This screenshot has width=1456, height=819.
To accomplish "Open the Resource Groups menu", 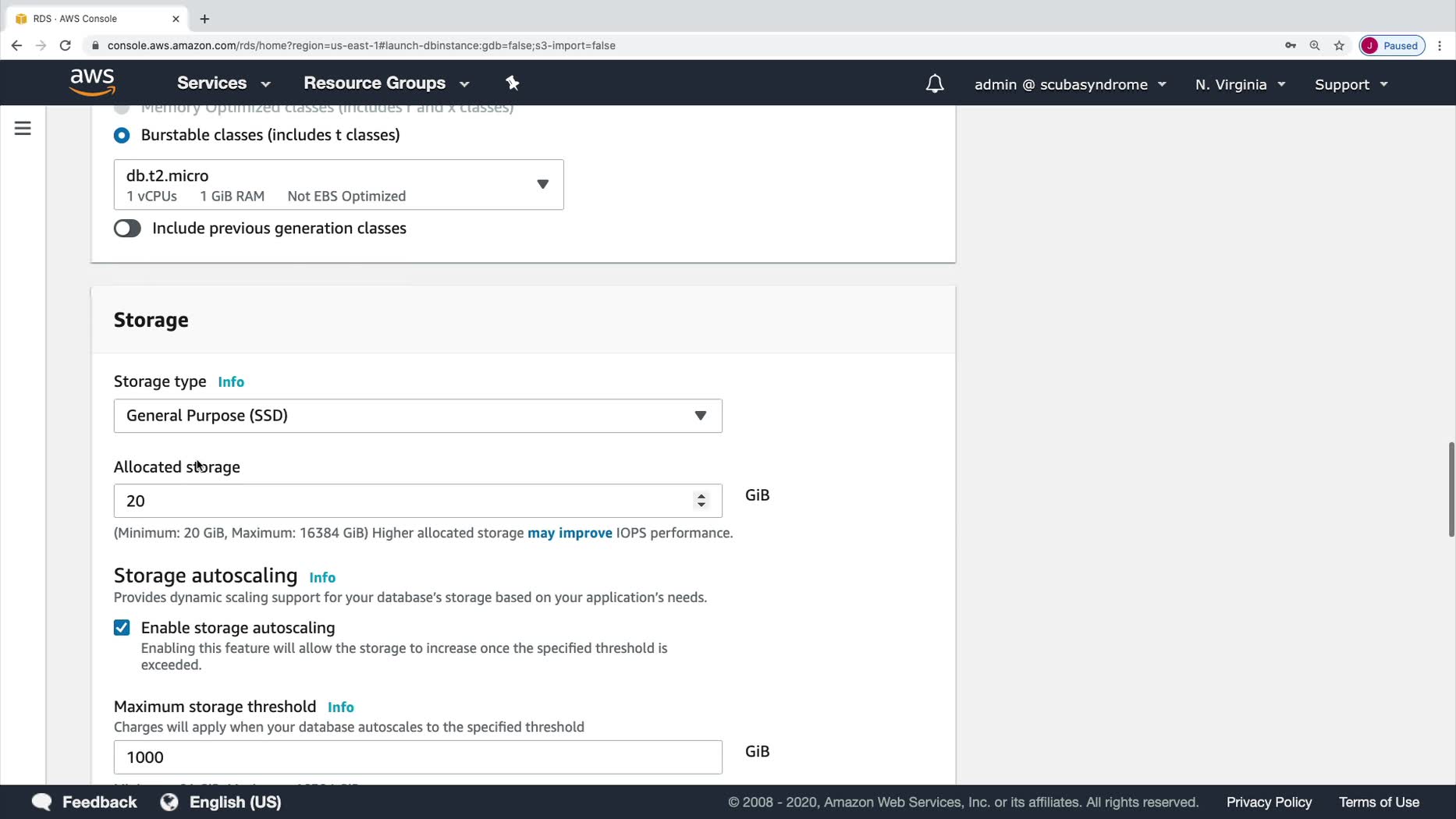I will [x=386, y=83].
